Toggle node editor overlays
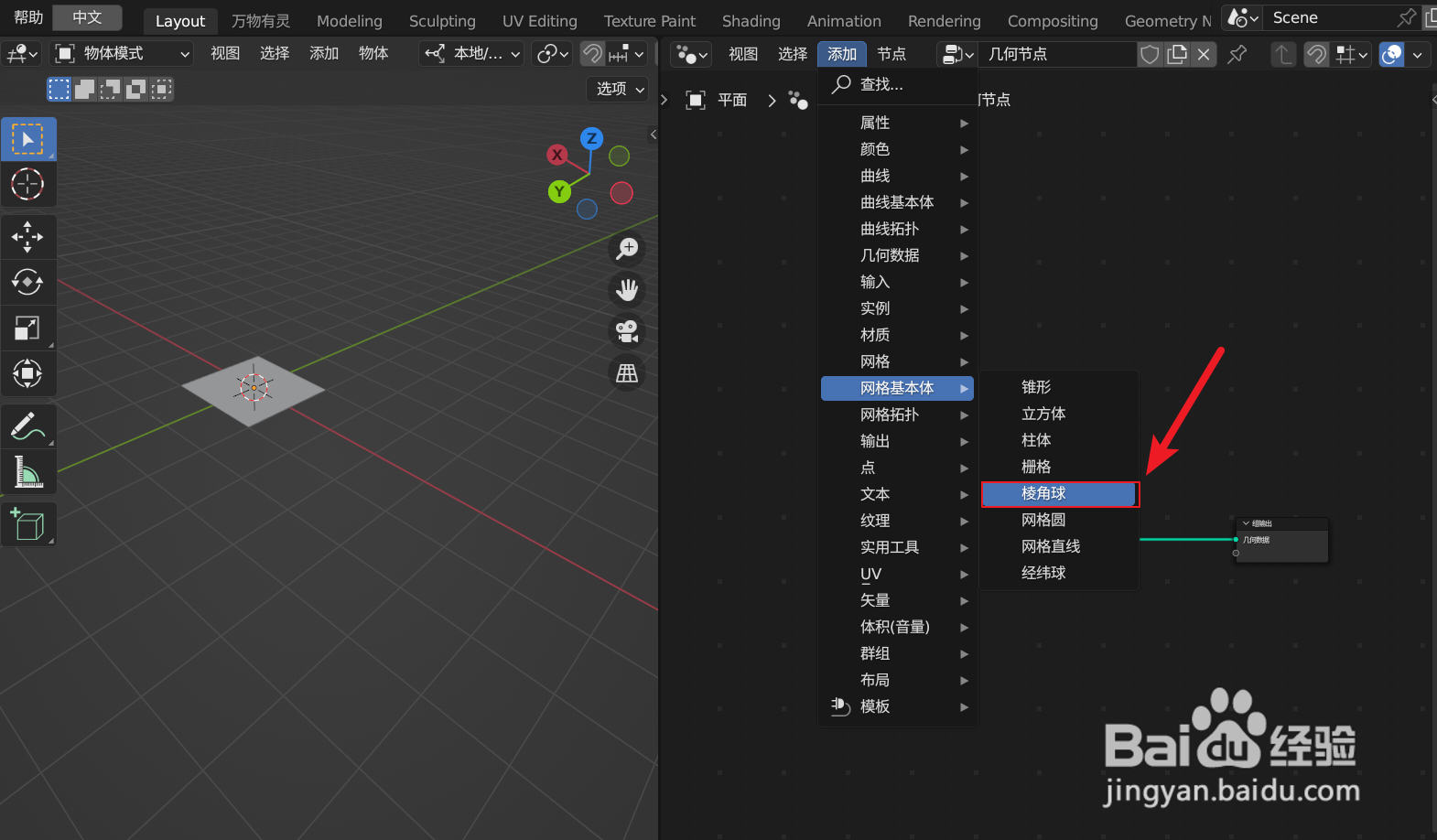The height and width of the screenshot is (840, 1437). (1391, 54)
